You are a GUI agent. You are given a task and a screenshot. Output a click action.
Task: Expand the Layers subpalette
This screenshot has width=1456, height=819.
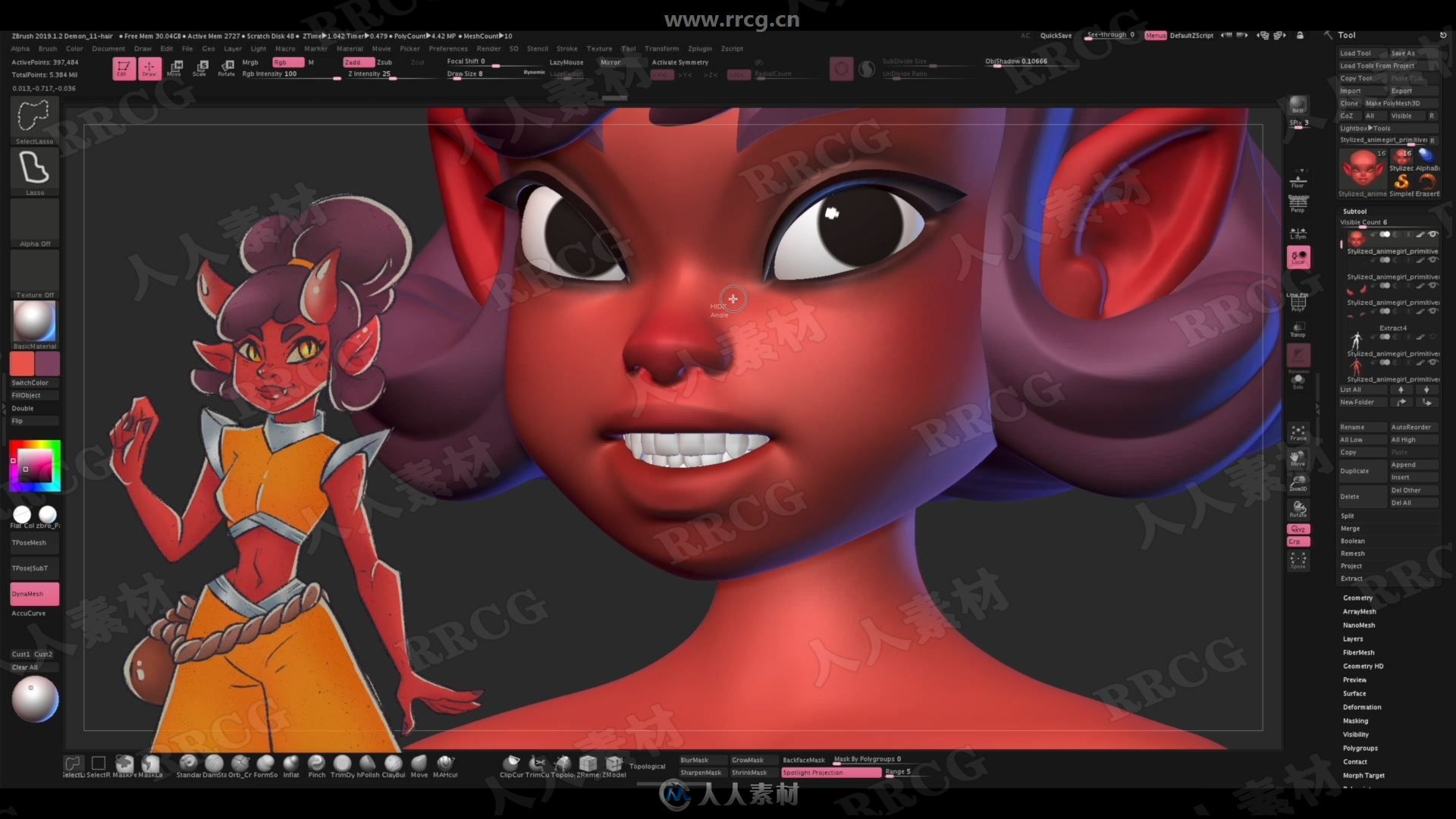tap(1353, 639)
